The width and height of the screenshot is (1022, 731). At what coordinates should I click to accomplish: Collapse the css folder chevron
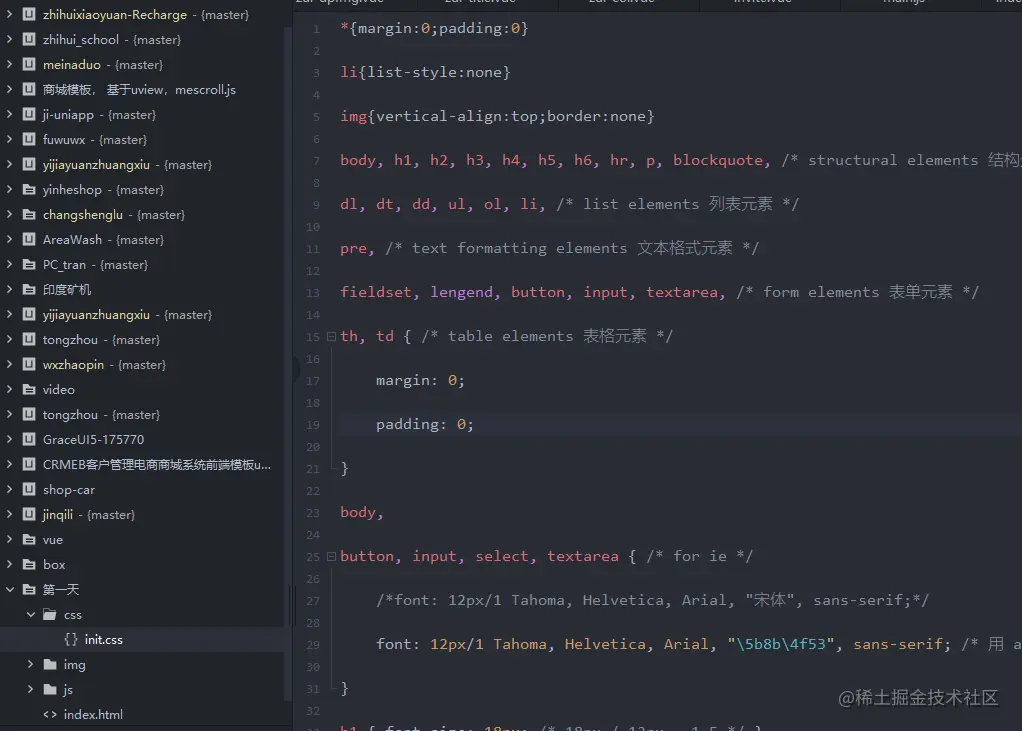31,614
